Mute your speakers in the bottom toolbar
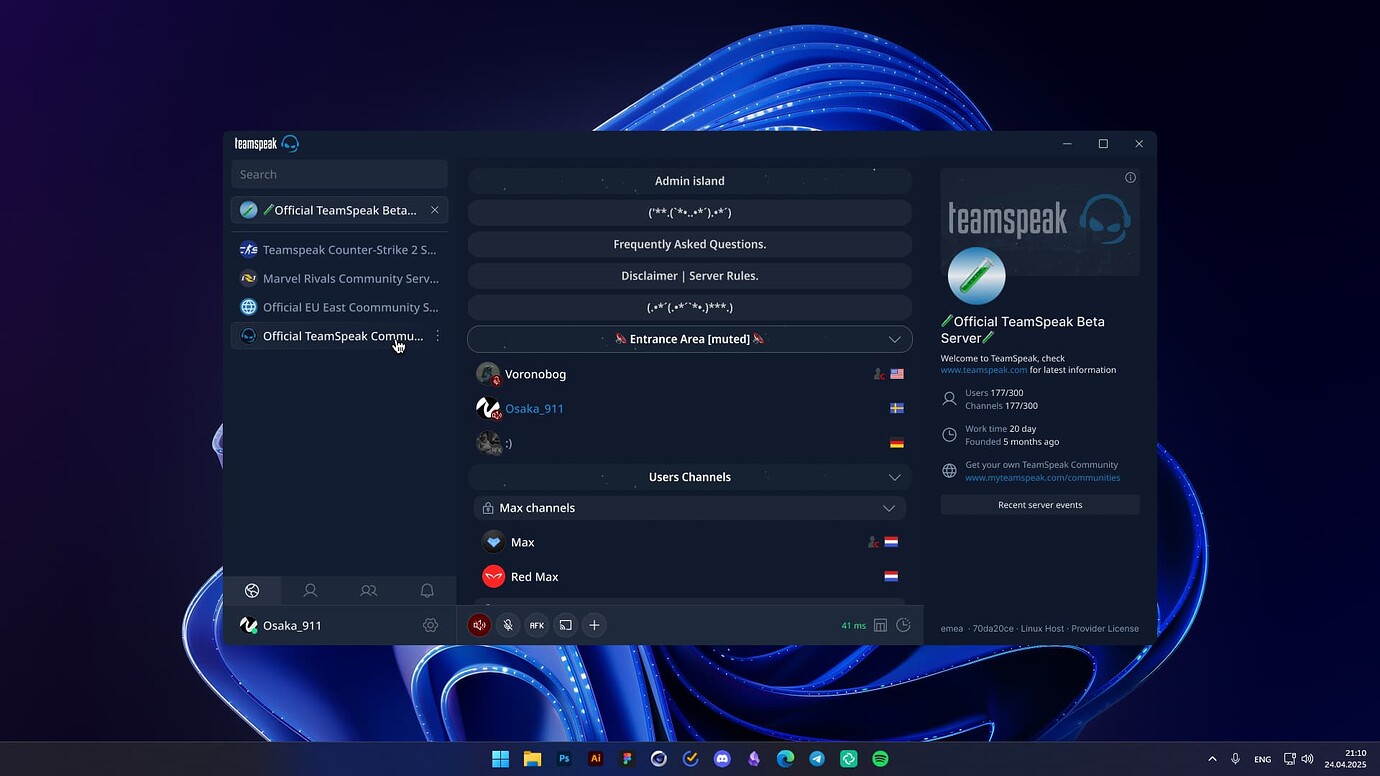1380x776 pixels. [x=479, y=625]
